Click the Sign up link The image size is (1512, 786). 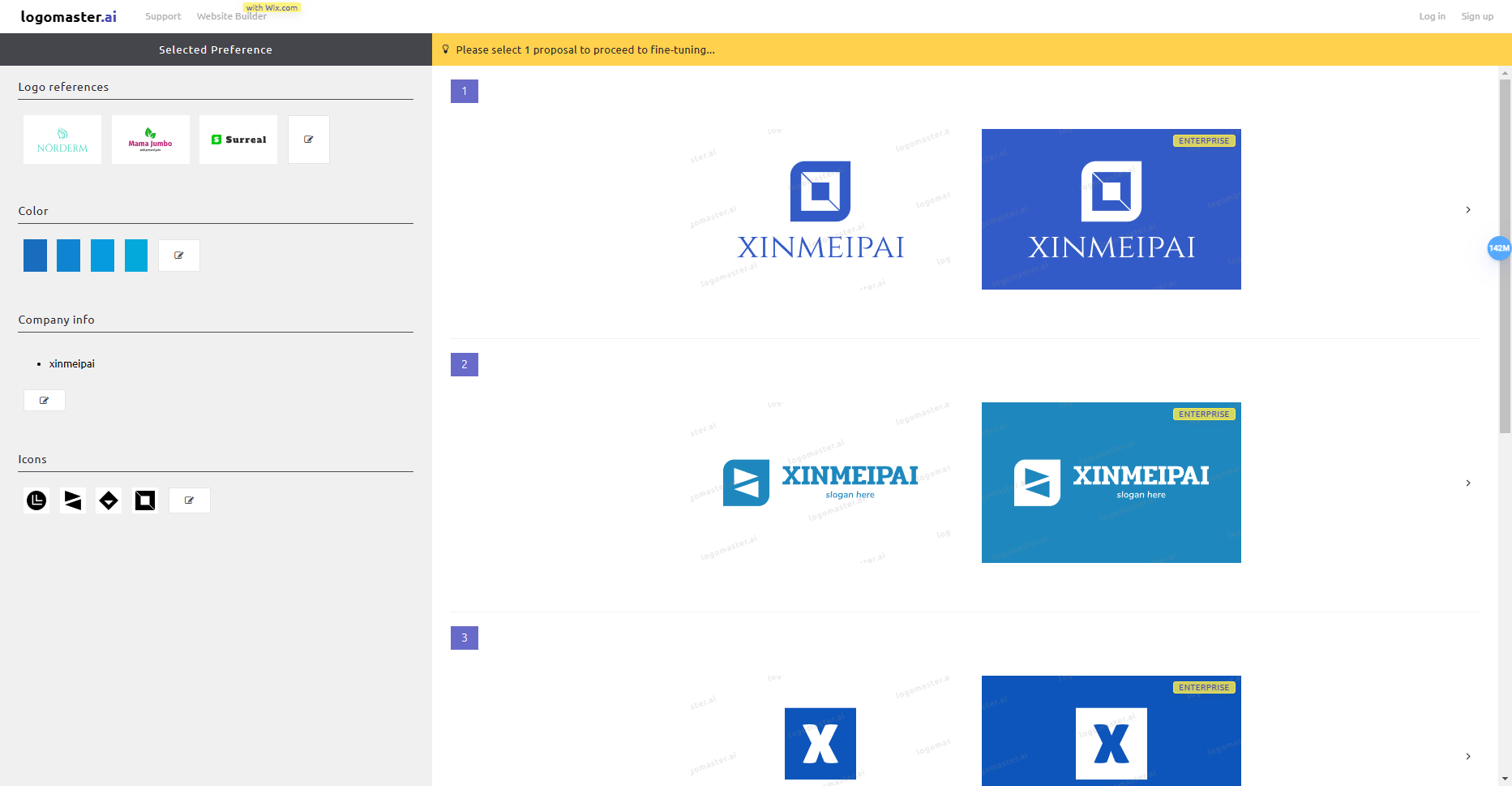(x=1477, y=16)
